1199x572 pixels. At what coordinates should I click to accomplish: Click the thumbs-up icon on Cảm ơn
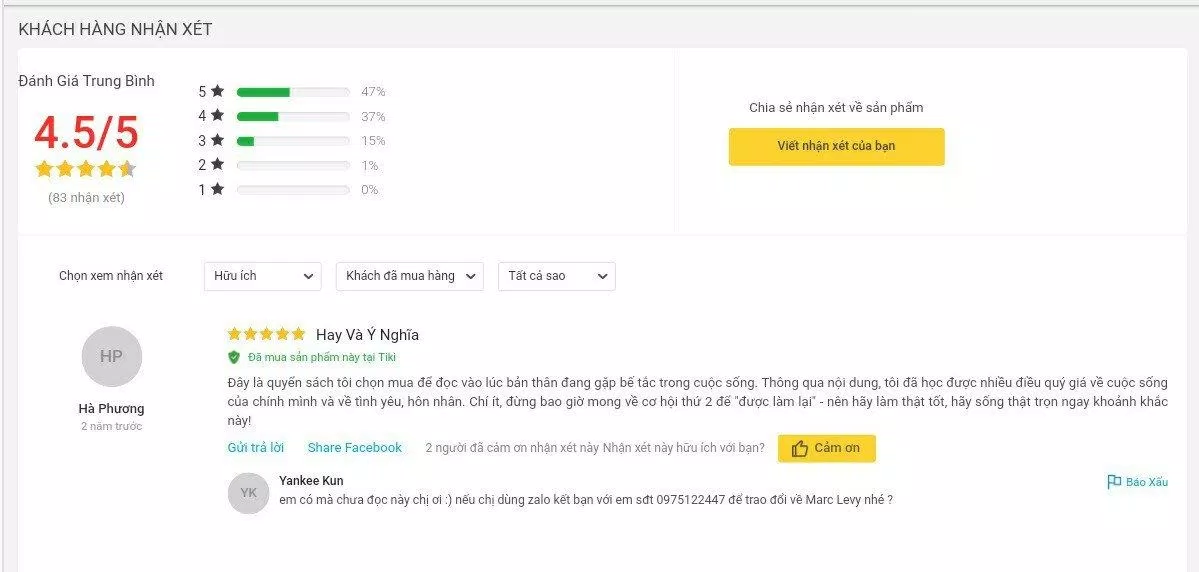(x=799, y=449)
